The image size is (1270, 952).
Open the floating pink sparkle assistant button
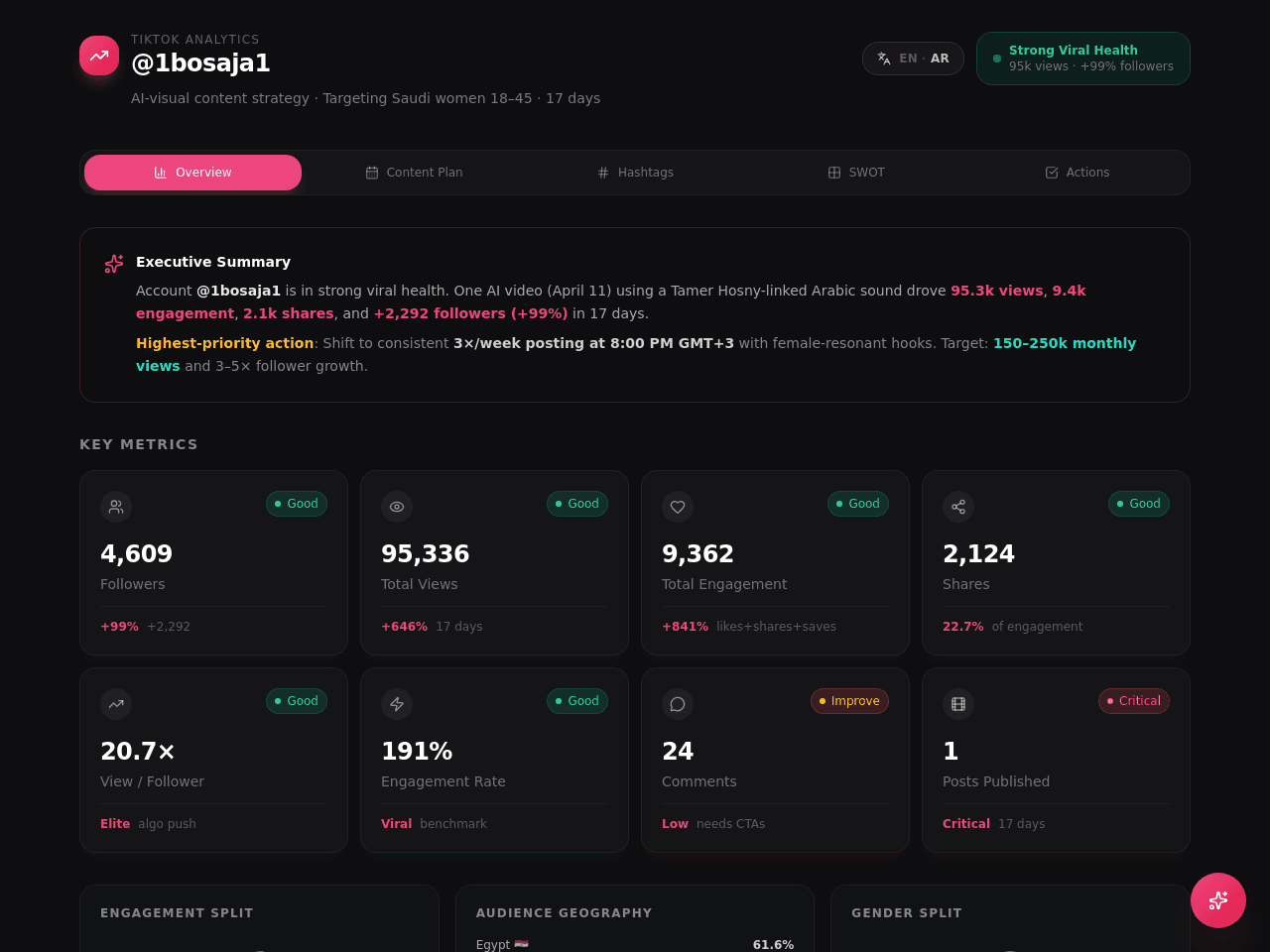click(1218, 900)
